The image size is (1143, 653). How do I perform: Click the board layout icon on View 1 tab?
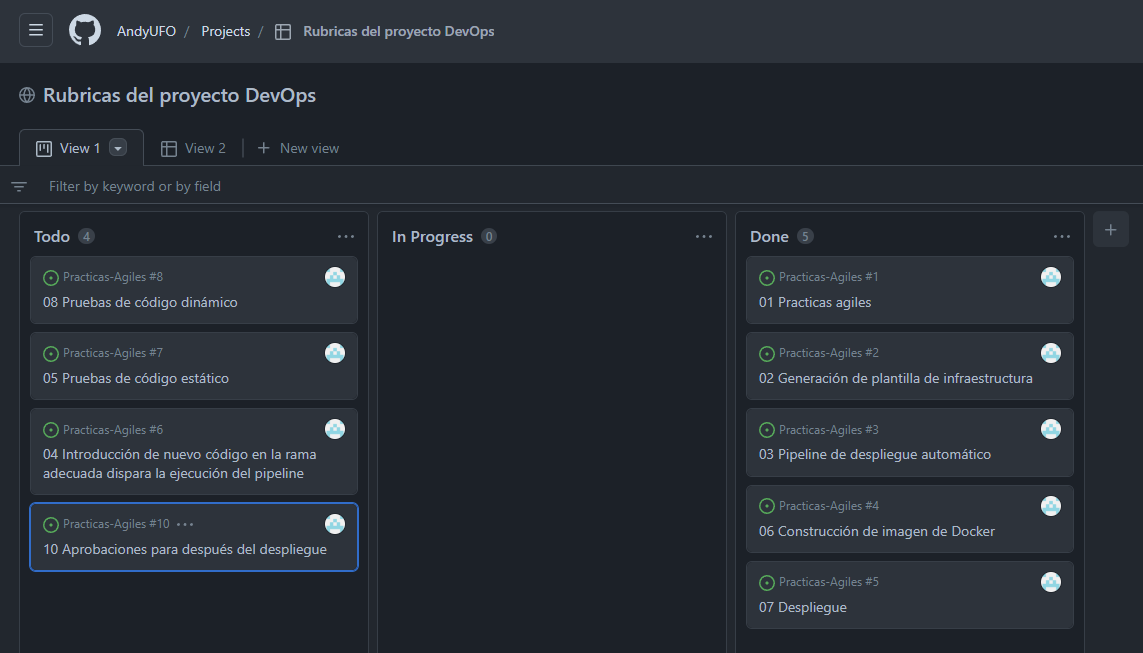click(x=43, y=147)
